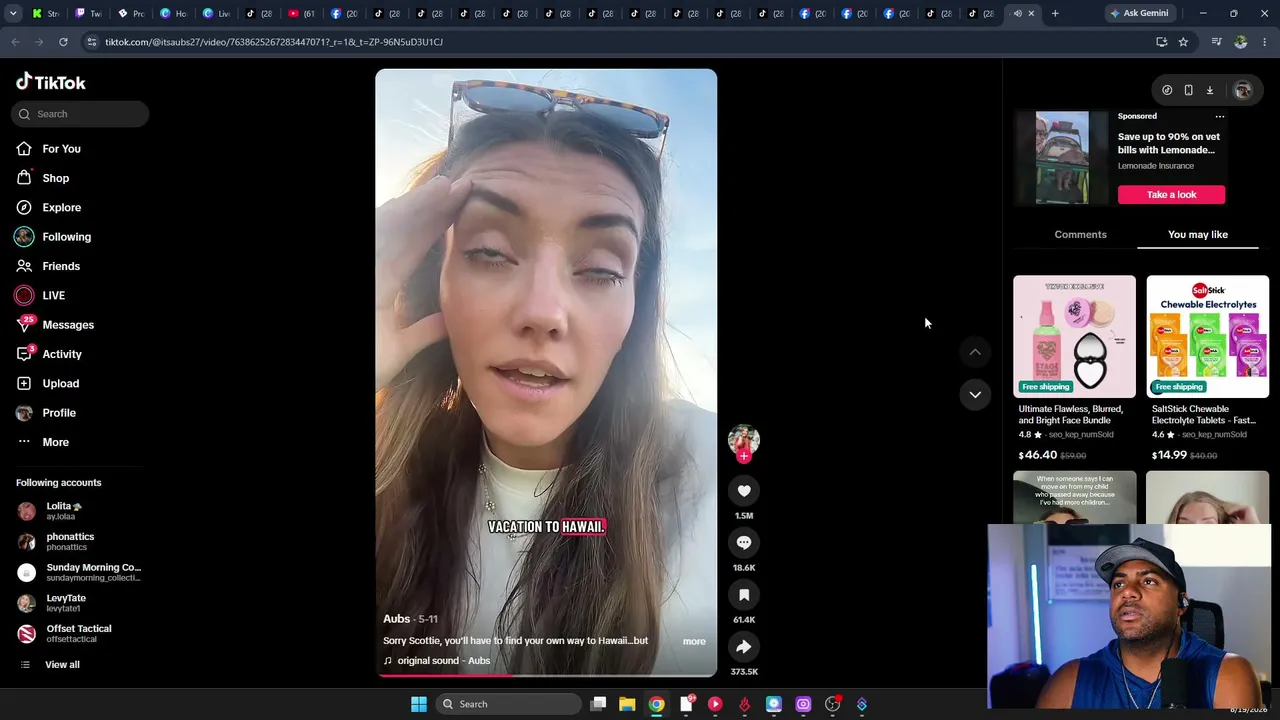The image size is (1280, 720).
Task: Go to the Explore page
Action: 50,208
